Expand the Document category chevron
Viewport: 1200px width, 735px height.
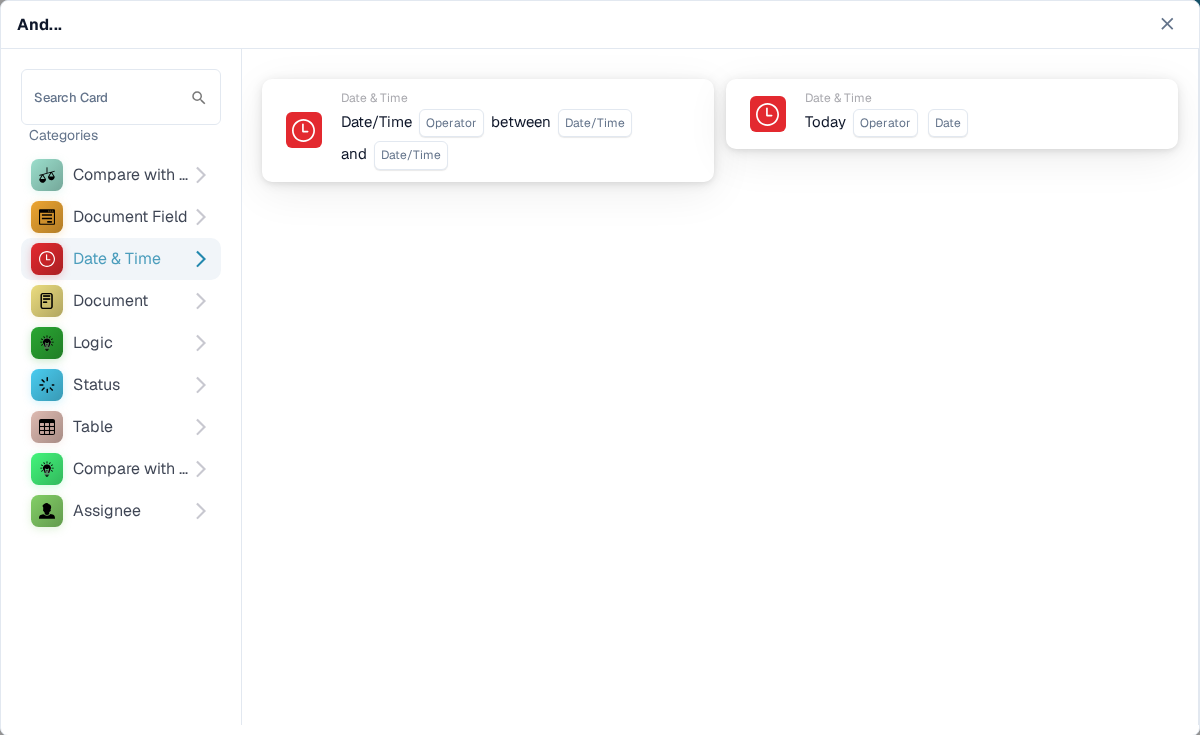(200, 301)
